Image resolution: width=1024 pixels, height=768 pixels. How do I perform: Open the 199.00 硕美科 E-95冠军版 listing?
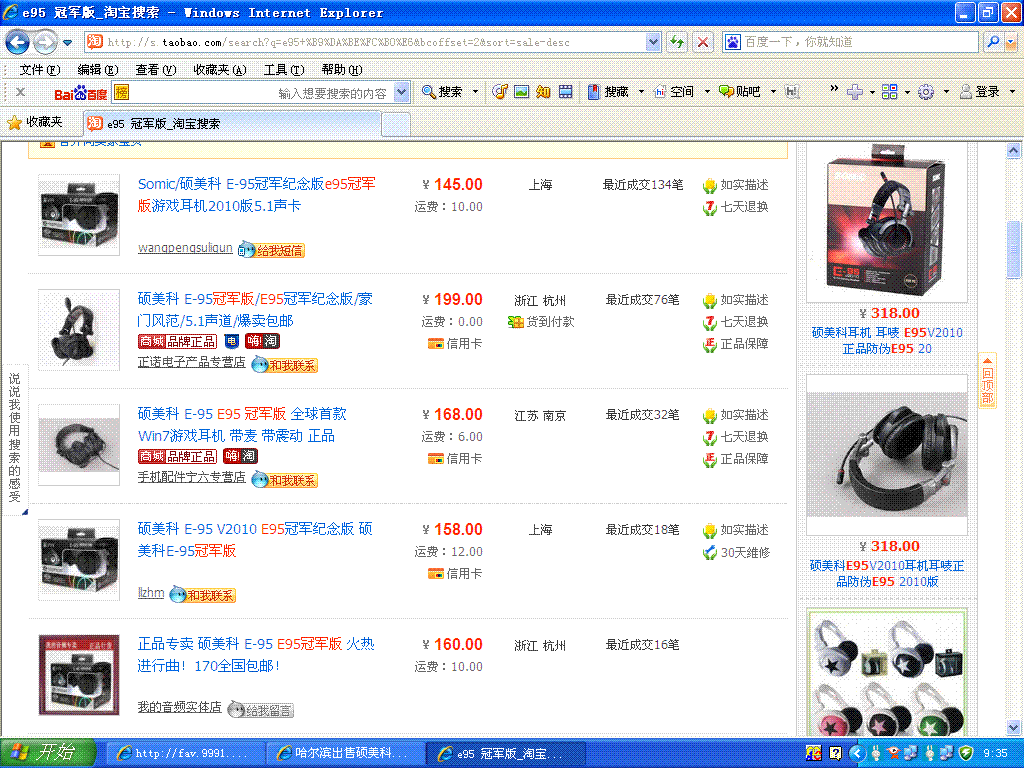tap(255, 310)
